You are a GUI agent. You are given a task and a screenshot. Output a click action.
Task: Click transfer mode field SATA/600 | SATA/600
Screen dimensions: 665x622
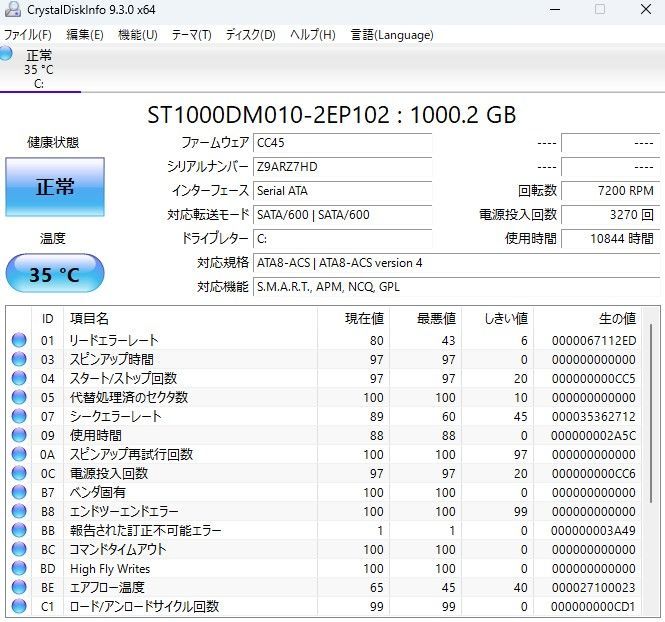click(x=342, y=215)
